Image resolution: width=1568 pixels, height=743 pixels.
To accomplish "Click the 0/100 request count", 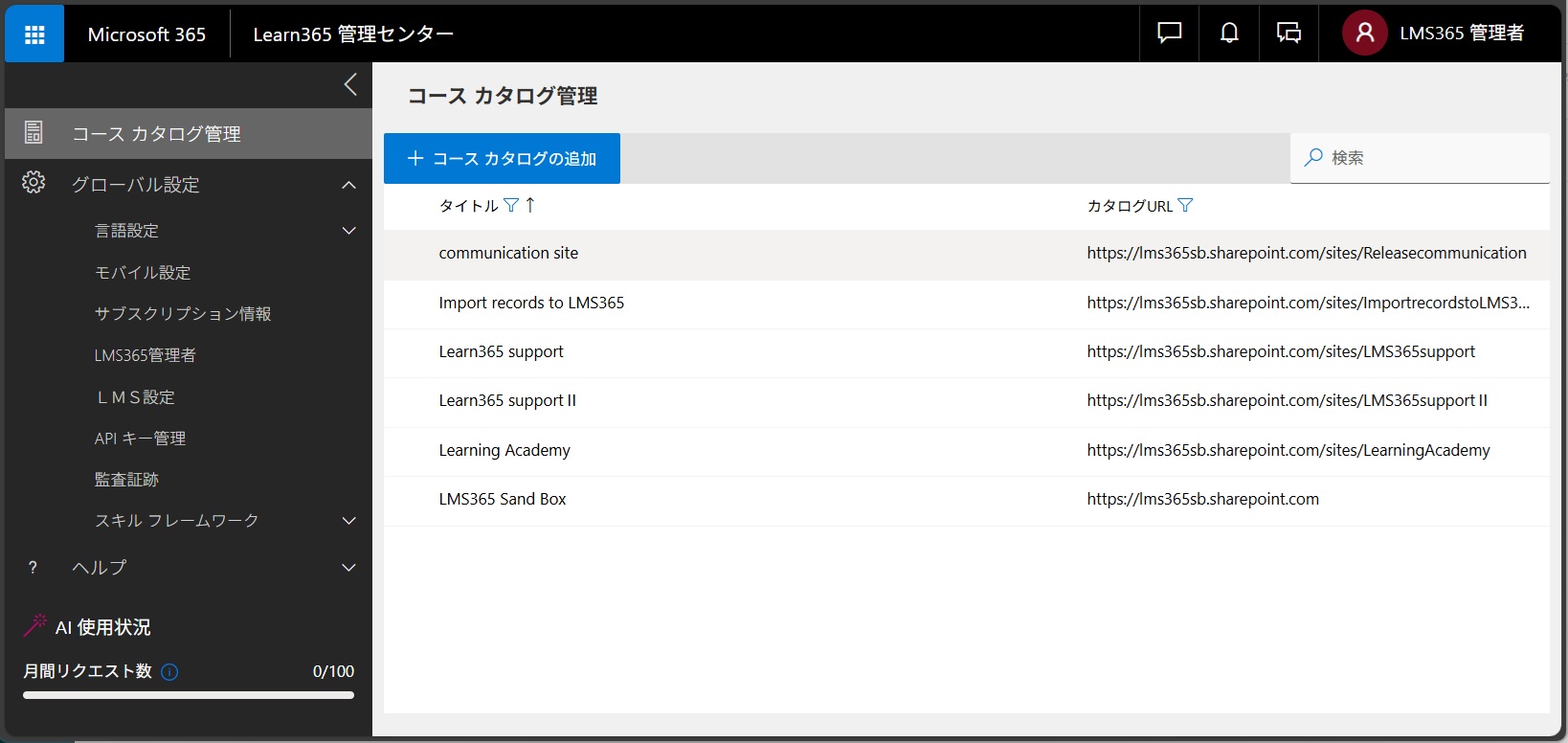I will click(x=333, y=671).
